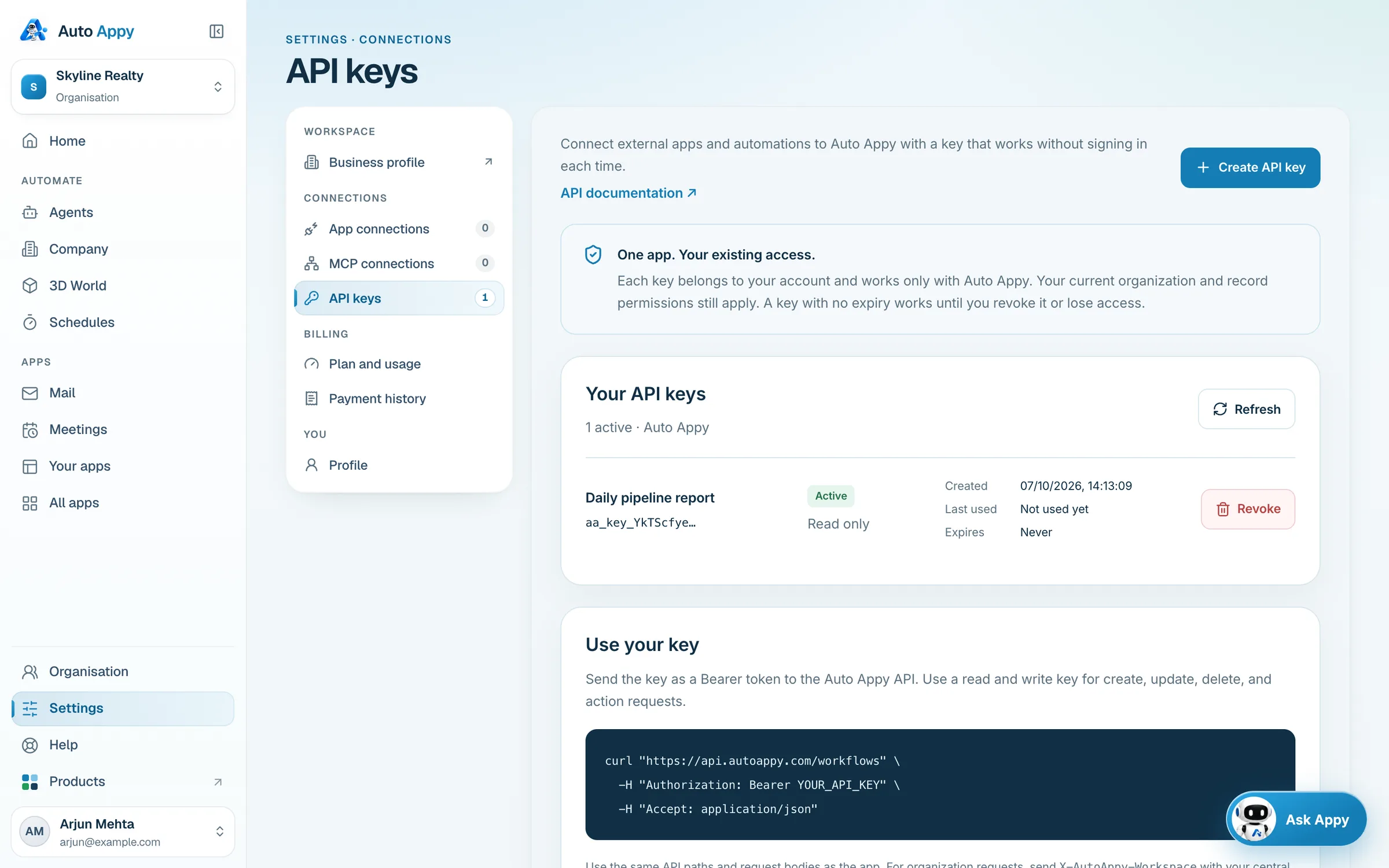Image resolution: width=1389 pixels, height=868 pixels.
Task: Click the AM avatar in account card
Action: [x=35, y=832]
